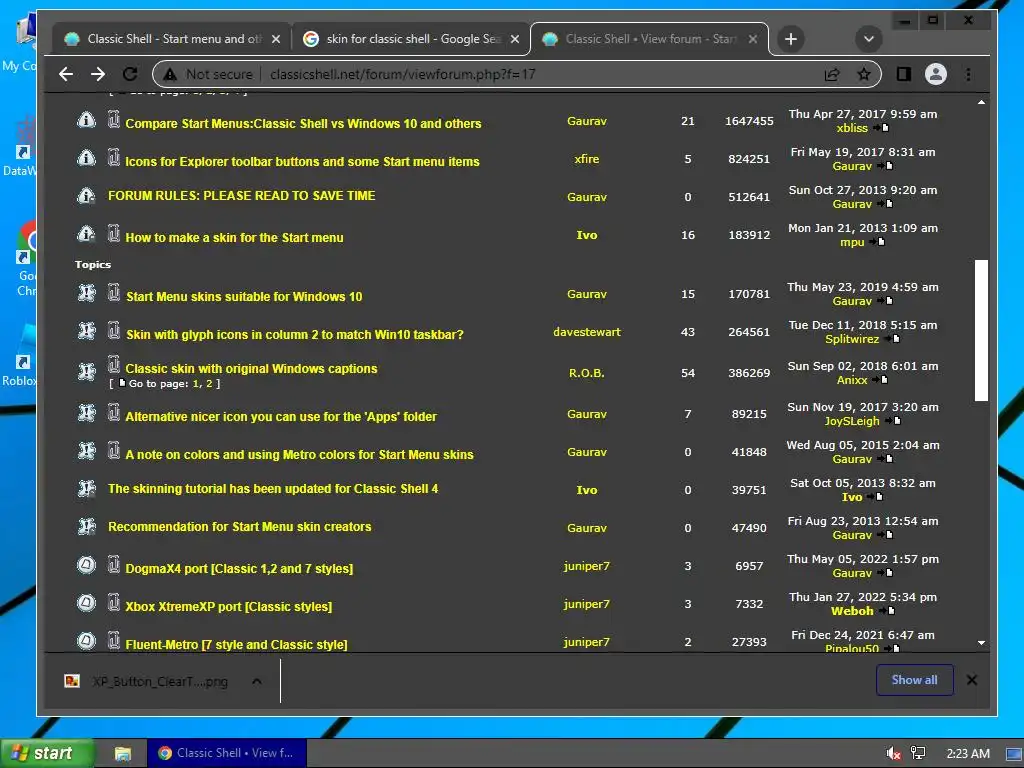Close the Google Search tab

coord(515,39)
